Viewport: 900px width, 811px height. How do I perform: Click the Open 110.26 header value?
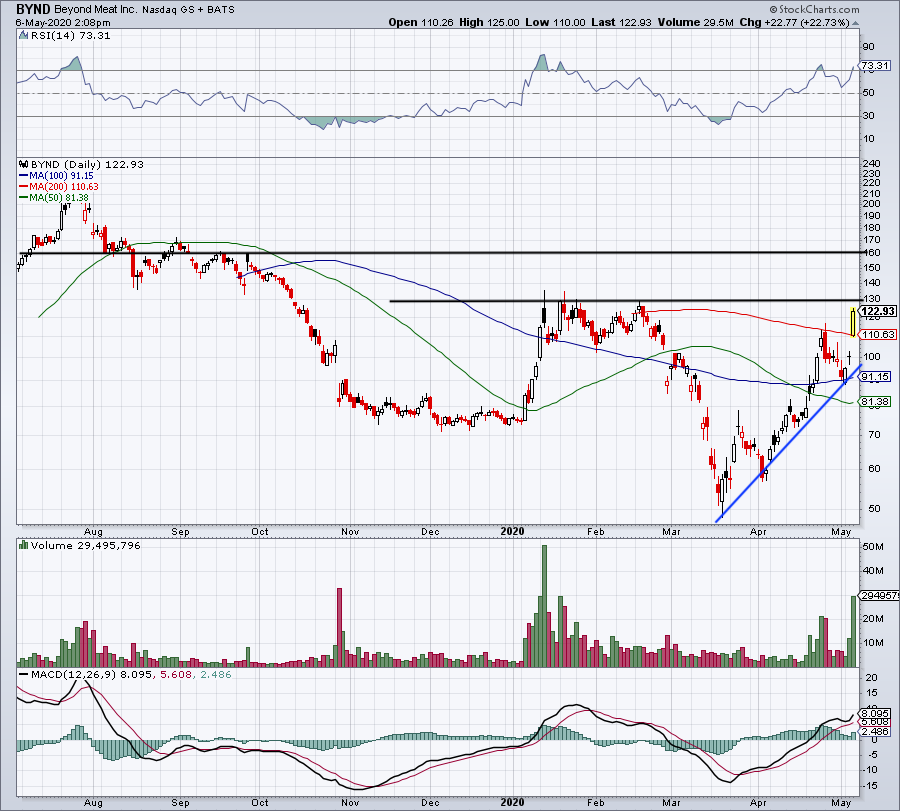[421, 22]
